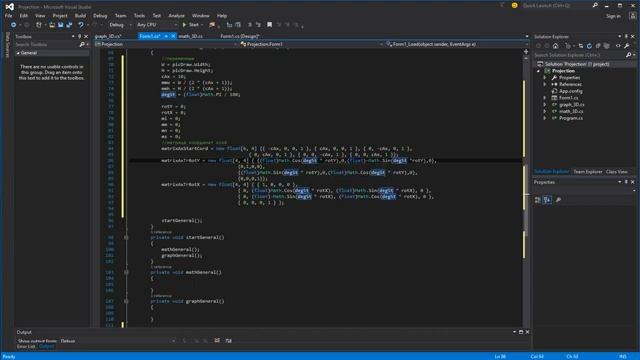Start debugging with the Start button
The image size is (640, 360).
191,25
